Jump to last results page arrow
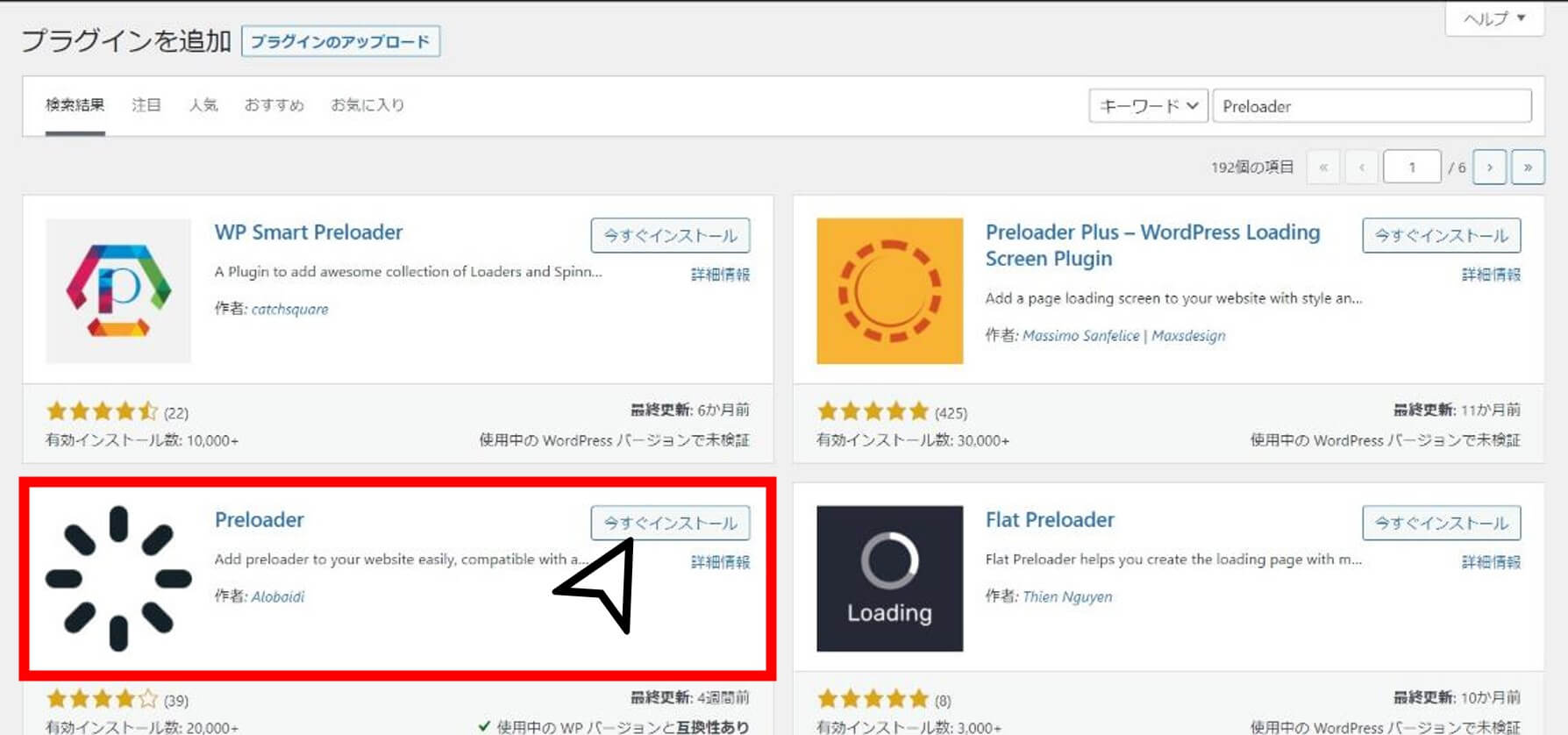This screenshot has width=1568, height=735. (x=1528, y=167)
